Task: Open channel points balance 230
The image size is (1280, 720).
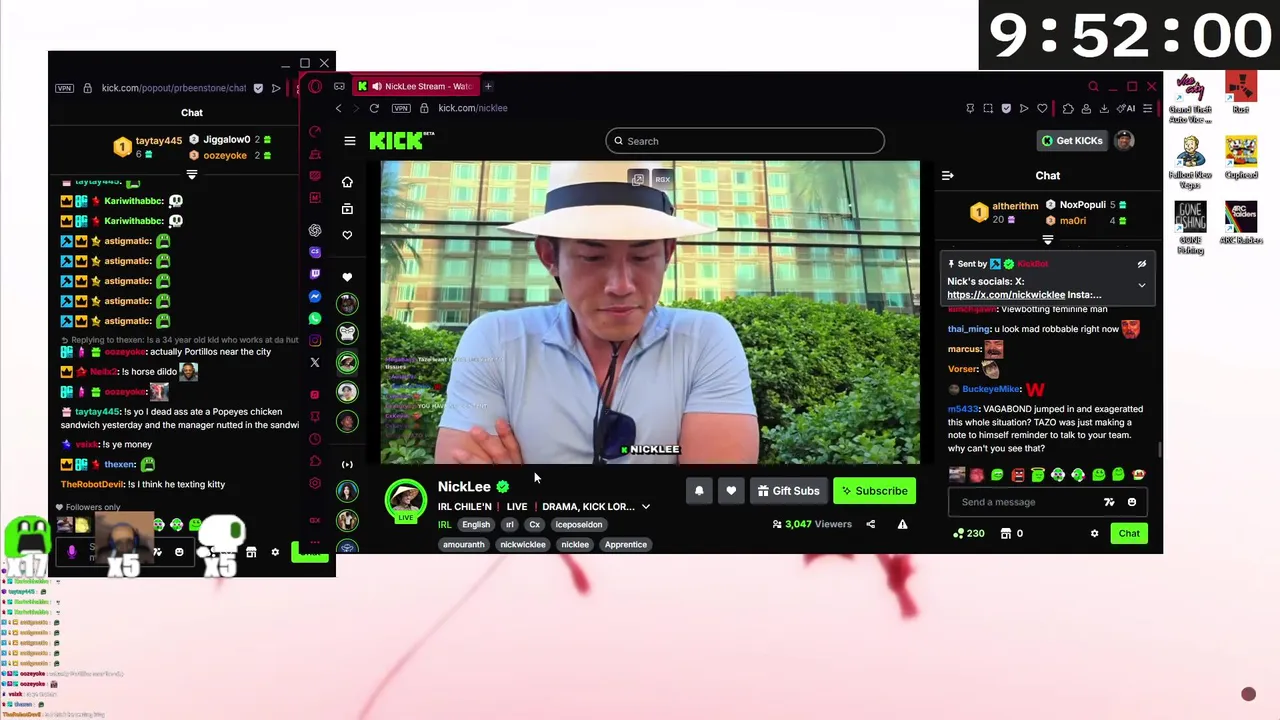Action: point(969,534)
